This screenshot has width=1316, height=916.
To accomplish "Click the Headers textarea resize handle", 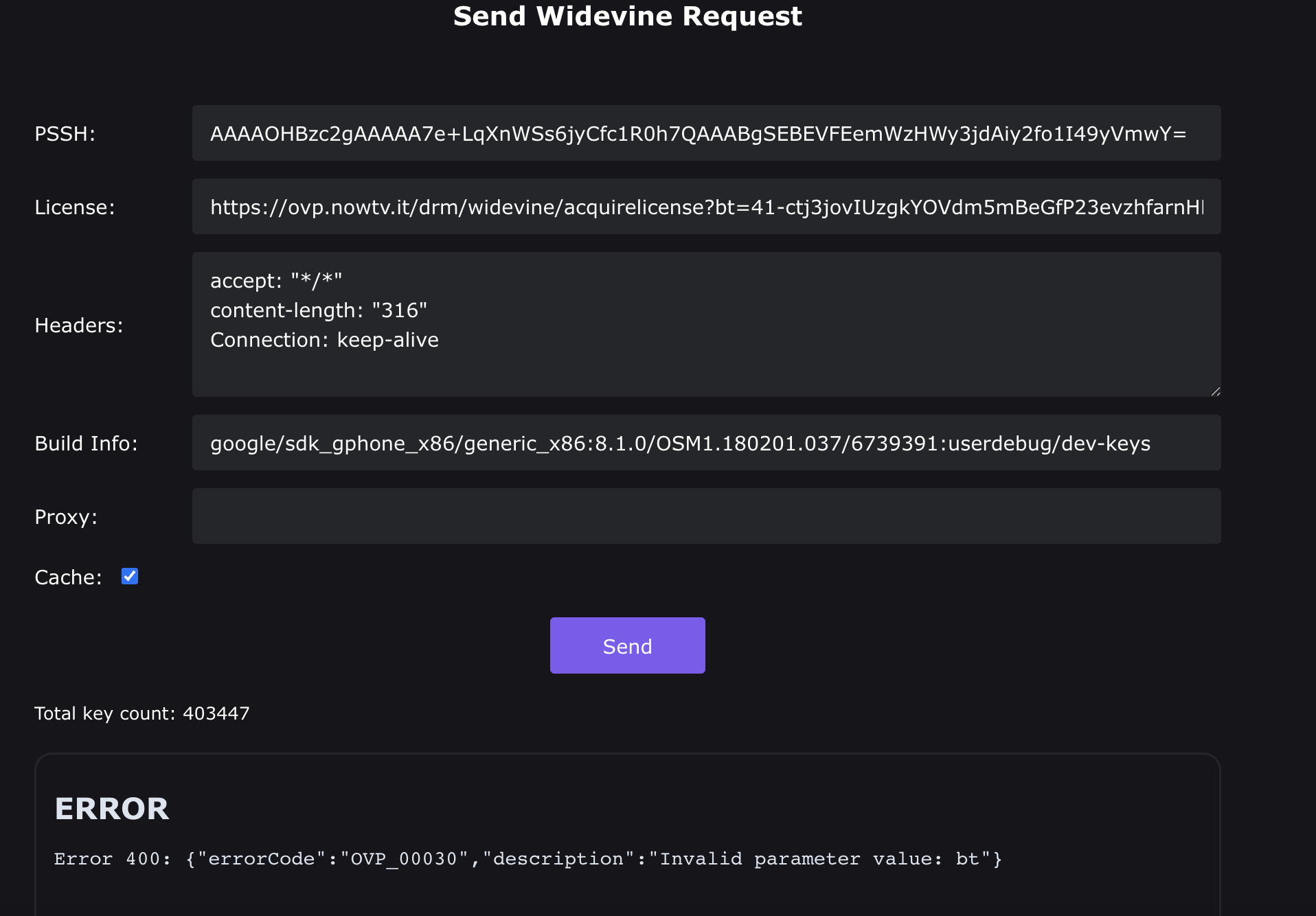I will click(1215, 391).
